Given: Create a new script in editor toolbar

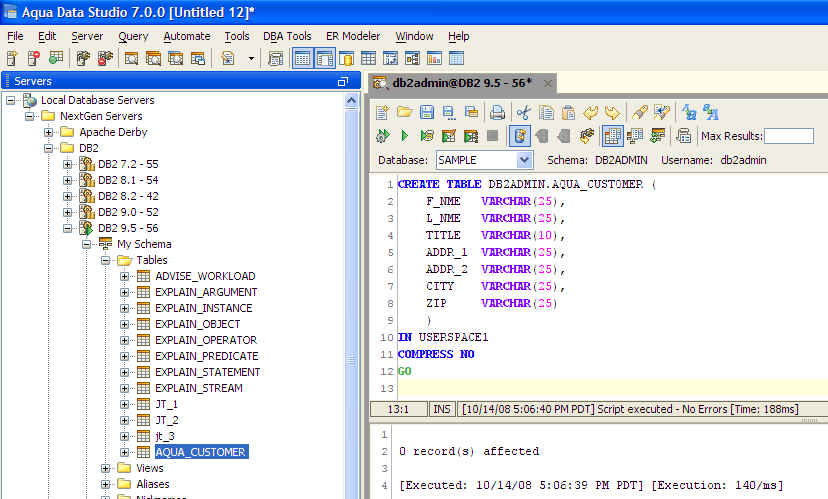Looking at the screenshot, I should point(382,112).
